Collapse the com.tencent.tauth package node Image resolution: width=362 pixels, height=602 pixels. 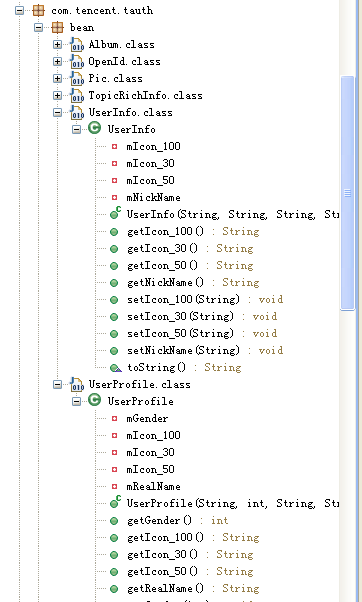tap(19, 10)
